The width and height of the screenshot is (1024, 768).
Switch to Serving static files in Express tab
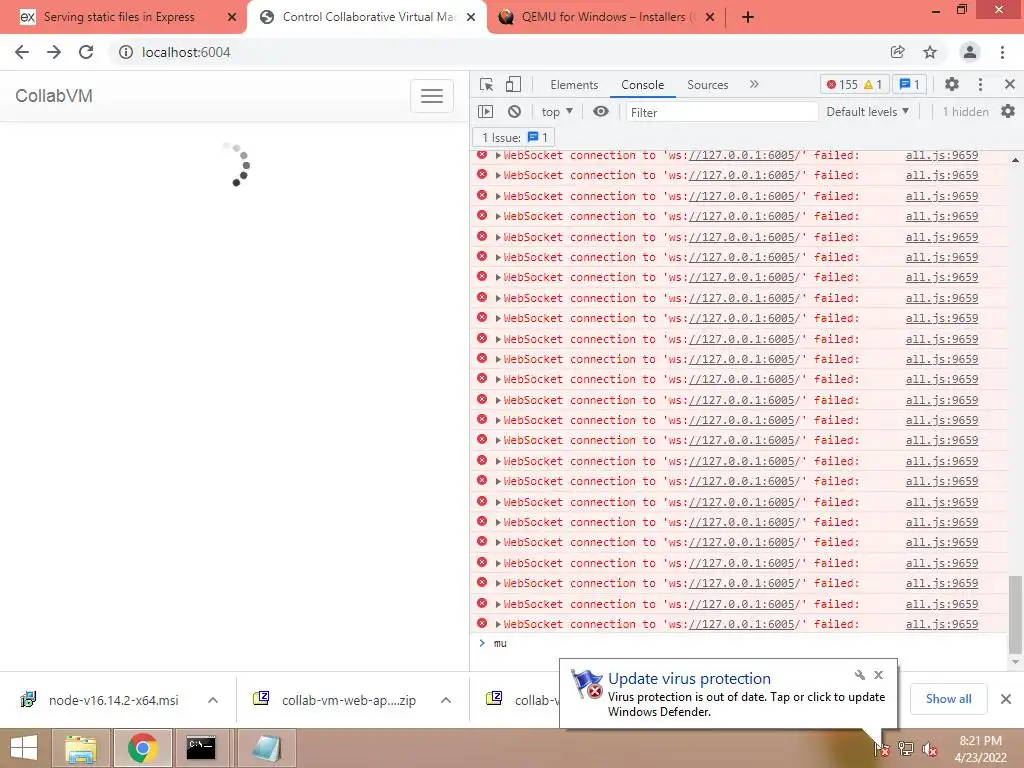click(x=119, y=17)
